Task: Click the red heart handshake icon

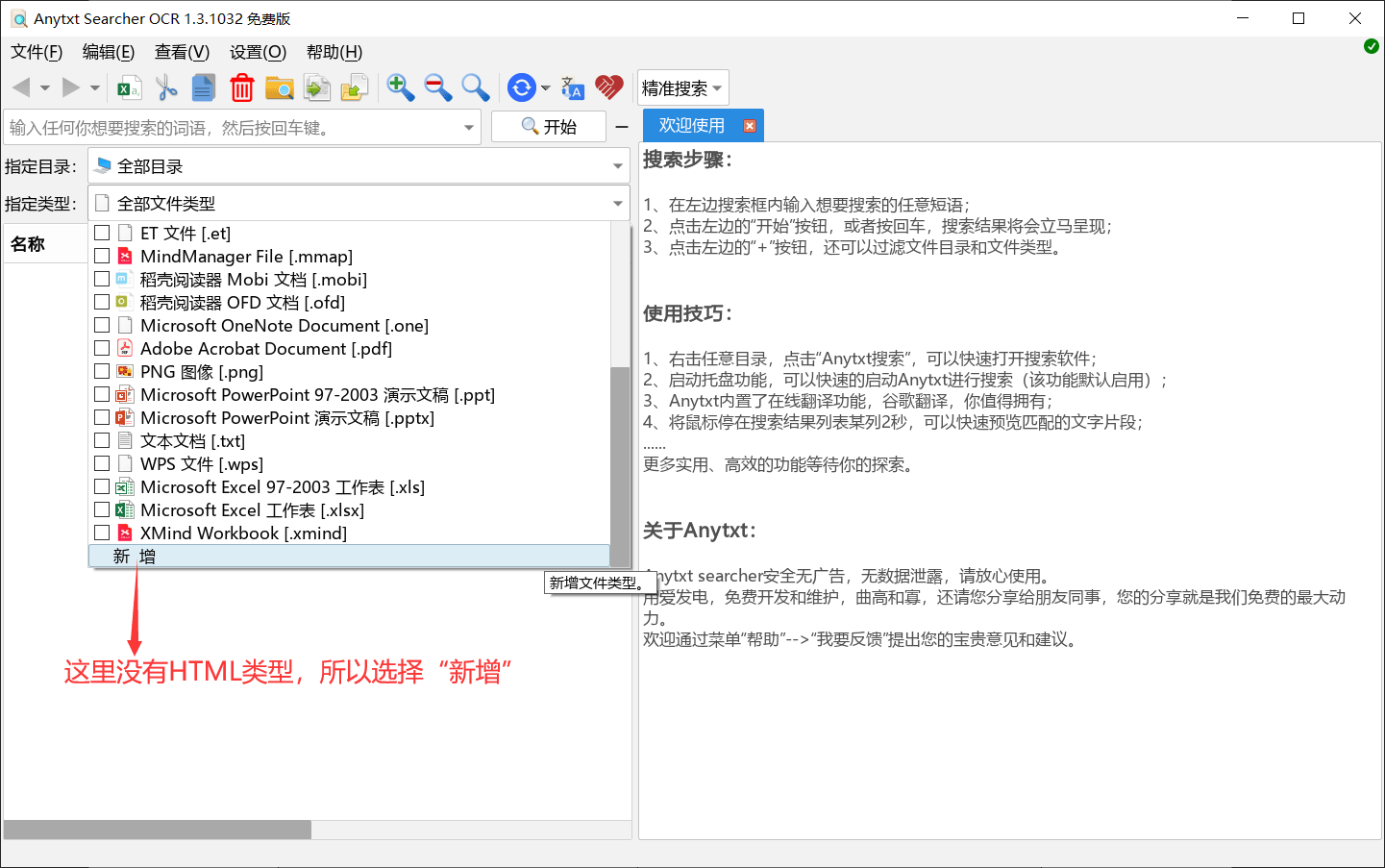Action: coord(608,87)
